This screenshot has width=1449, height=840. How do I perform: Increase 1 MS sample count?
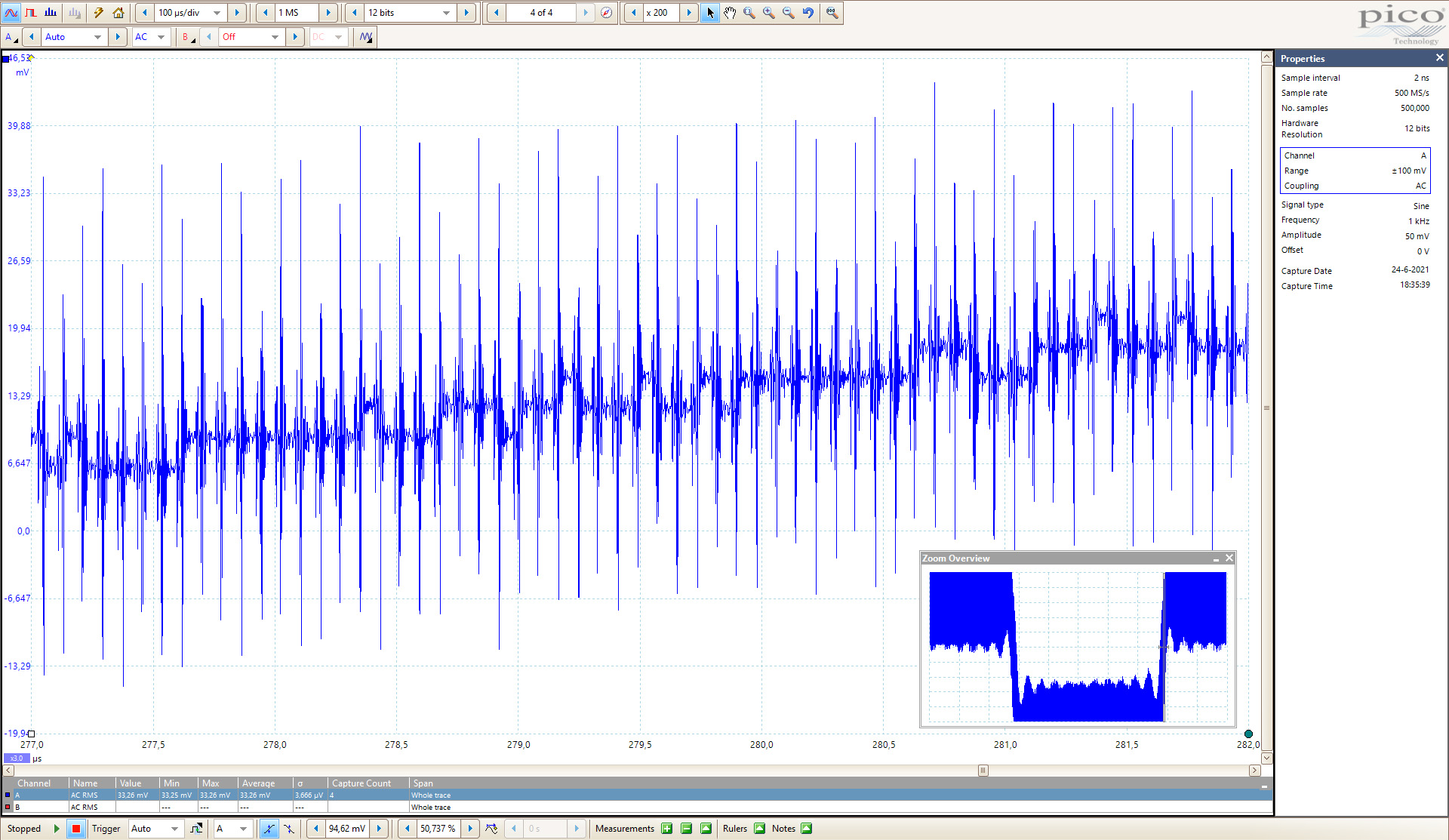point(328,13)
